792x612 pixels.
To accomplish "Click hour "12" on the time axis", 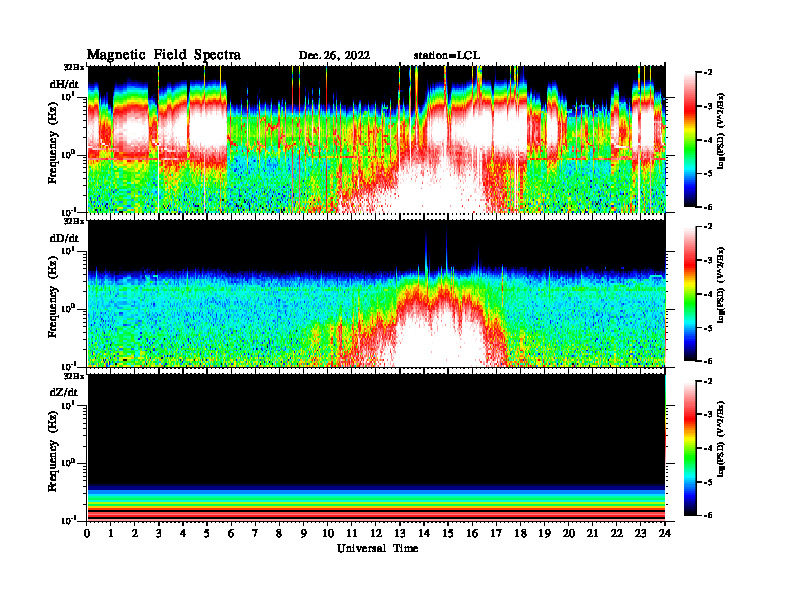I will (x=376, y=533).
